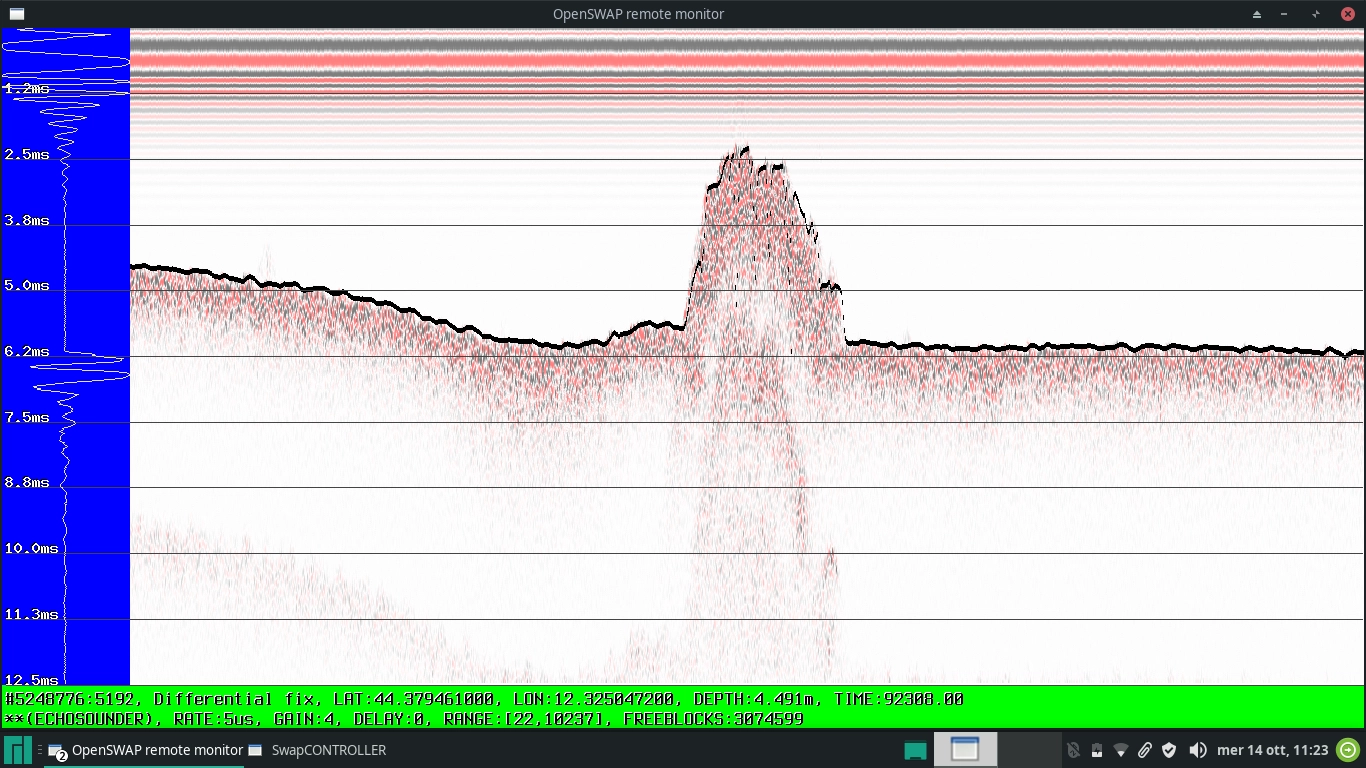Image resolution: width=1366 pixels, height=768 pixels.
Task: Open the Manjaro application menu
Action: (x=18, y=750)
